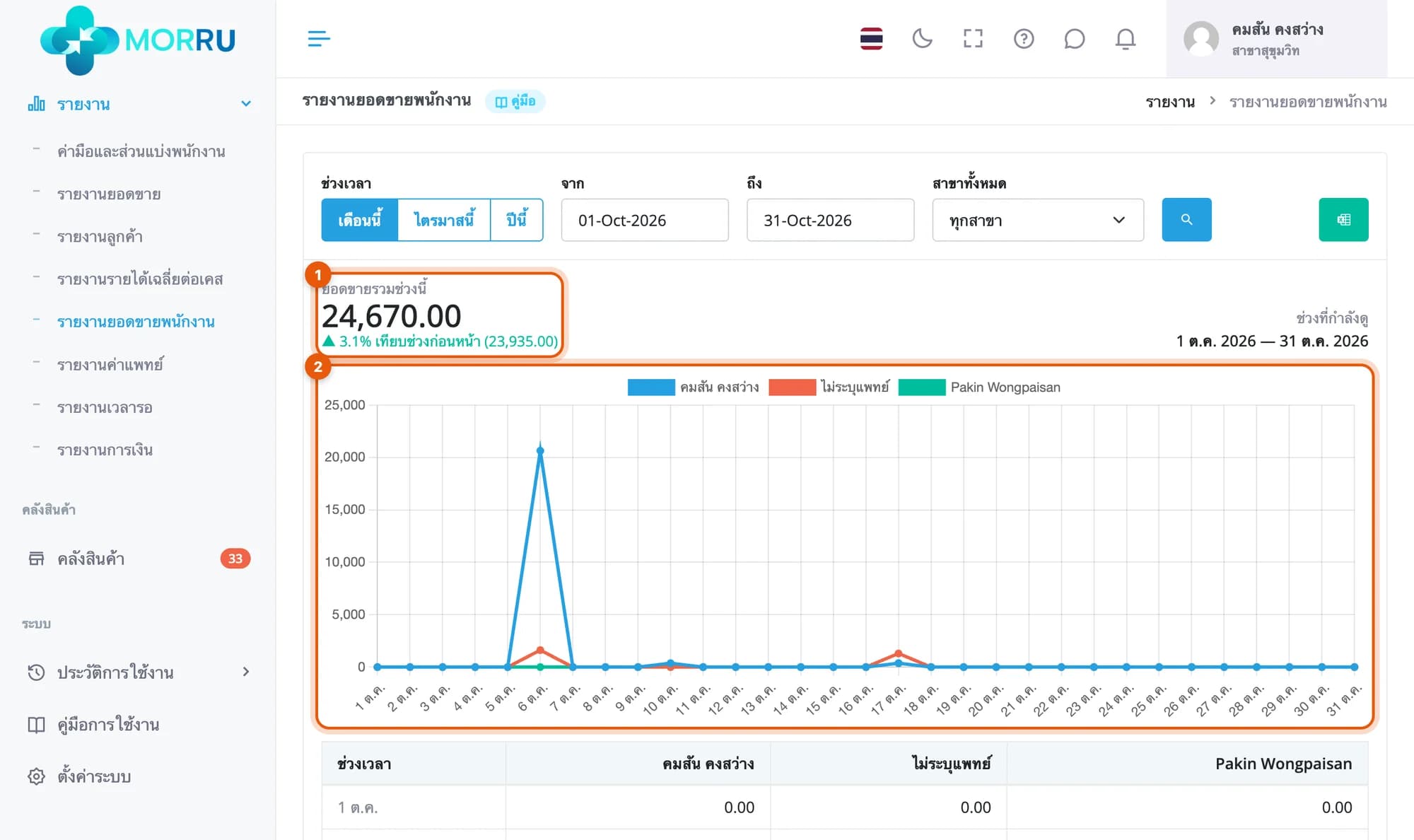Screen dimensions: 1414x840
Task: Click the blue search button
Action: (1186, 220)
